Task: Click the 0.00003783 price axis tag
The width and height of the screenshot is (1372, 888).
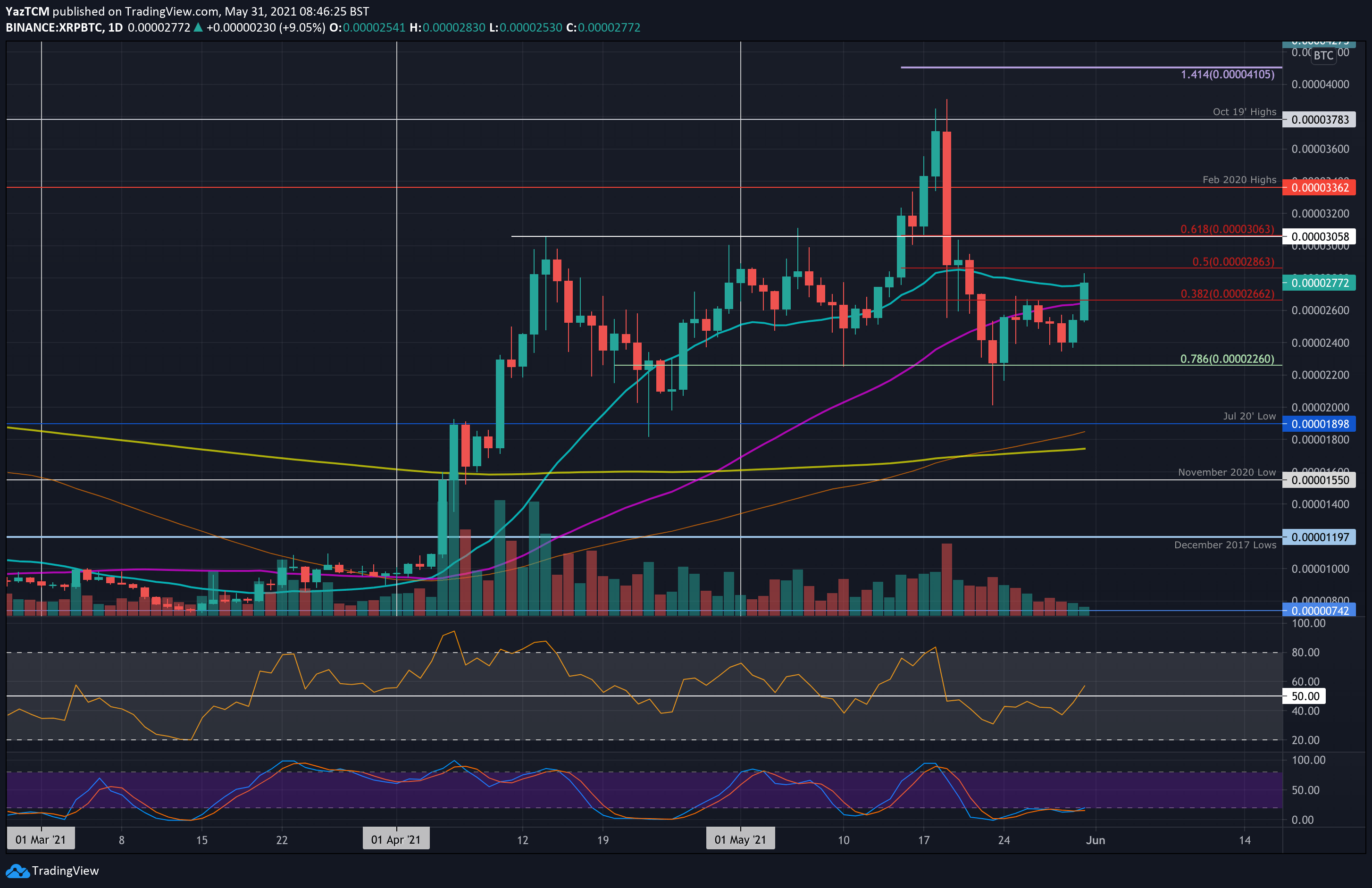Action: click(x=1319, y=119)
